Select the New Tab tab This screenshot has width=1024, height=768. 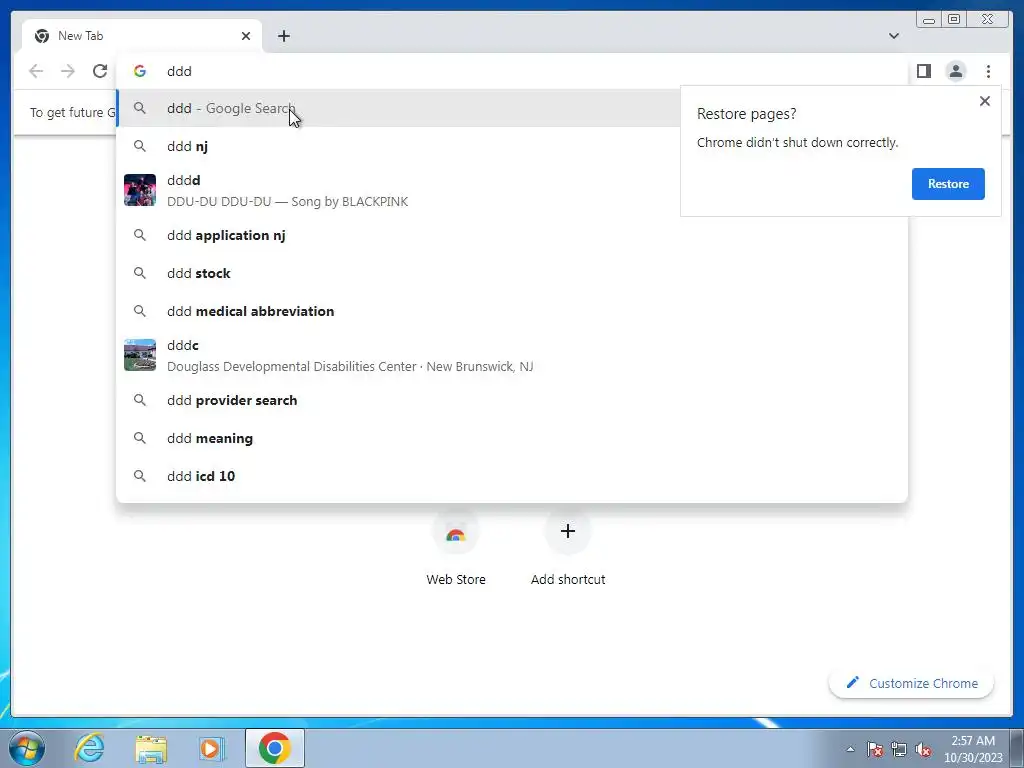142,36
